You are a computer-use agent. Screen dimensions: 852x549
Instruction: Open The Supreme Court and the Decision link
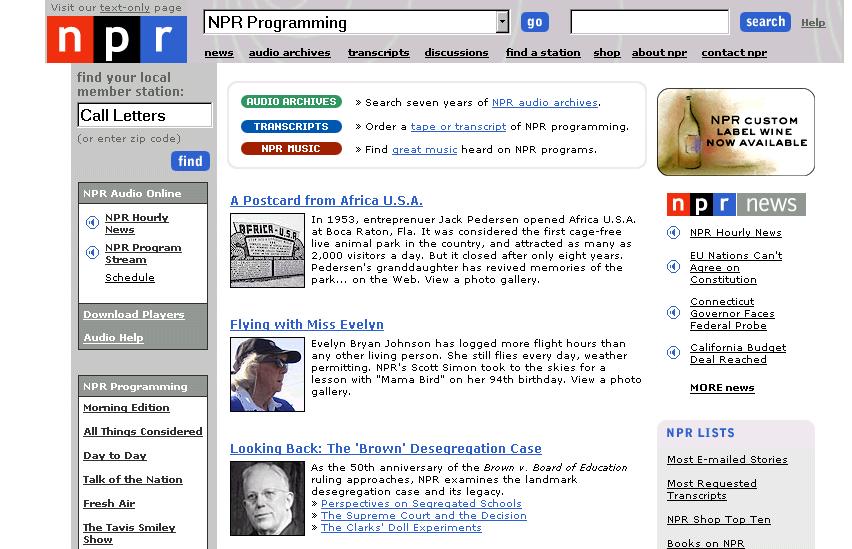(424, 516)
